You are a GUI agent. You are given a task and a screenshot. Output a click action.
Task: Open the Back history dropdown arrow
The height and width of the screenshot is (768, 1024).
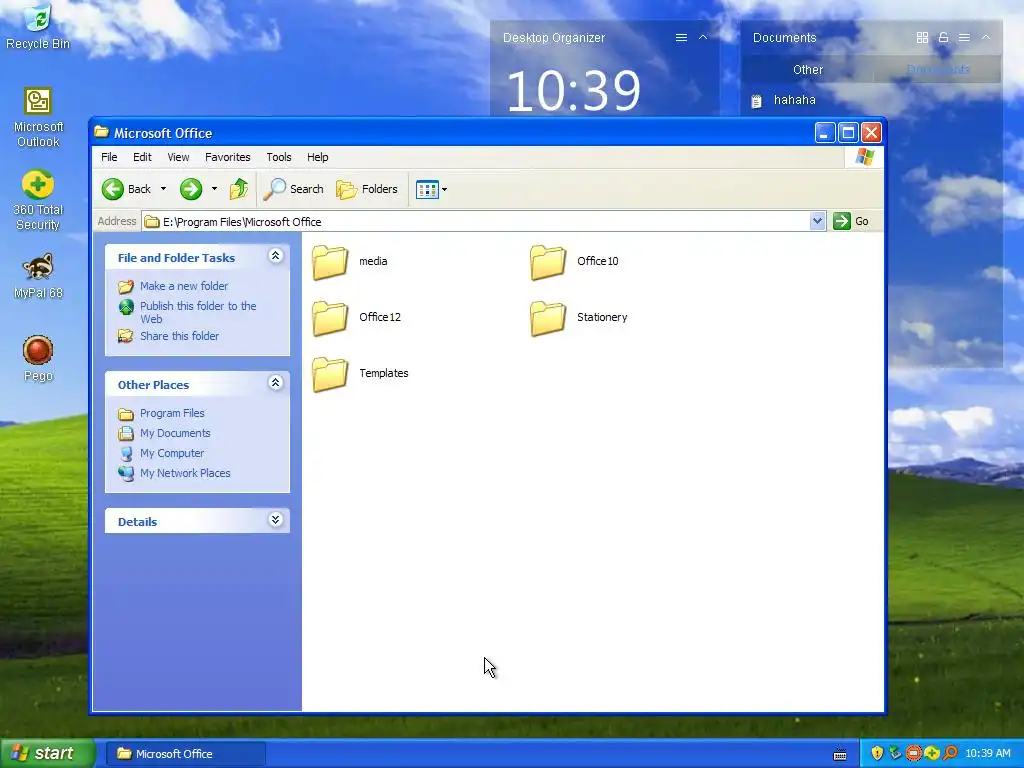click(x=163, y=189)
